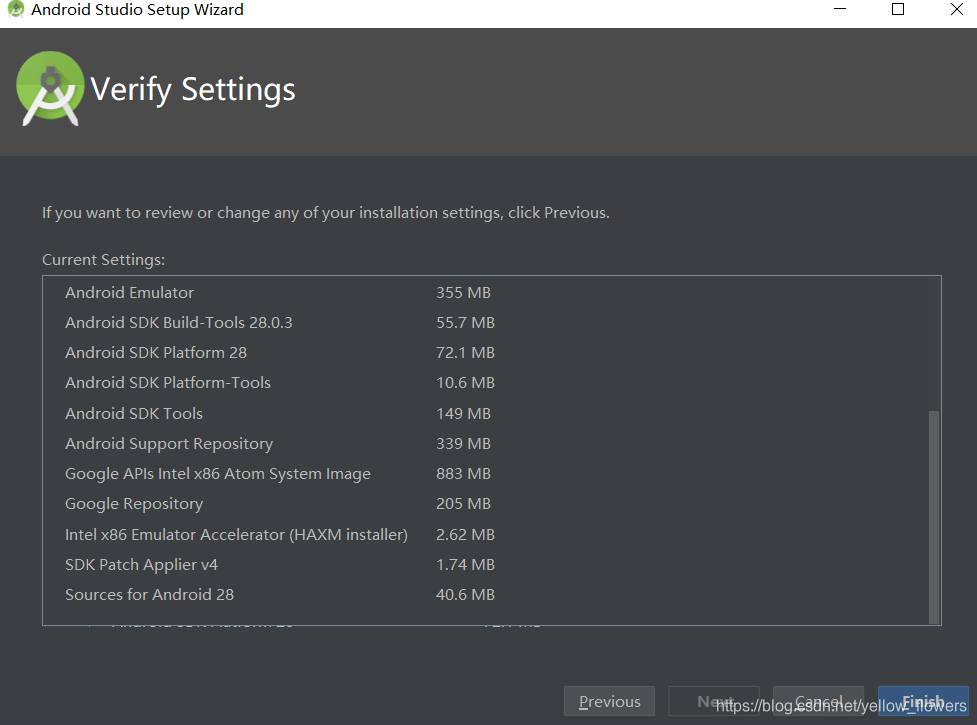Click the 55.7 MB size value

(465, 323)
